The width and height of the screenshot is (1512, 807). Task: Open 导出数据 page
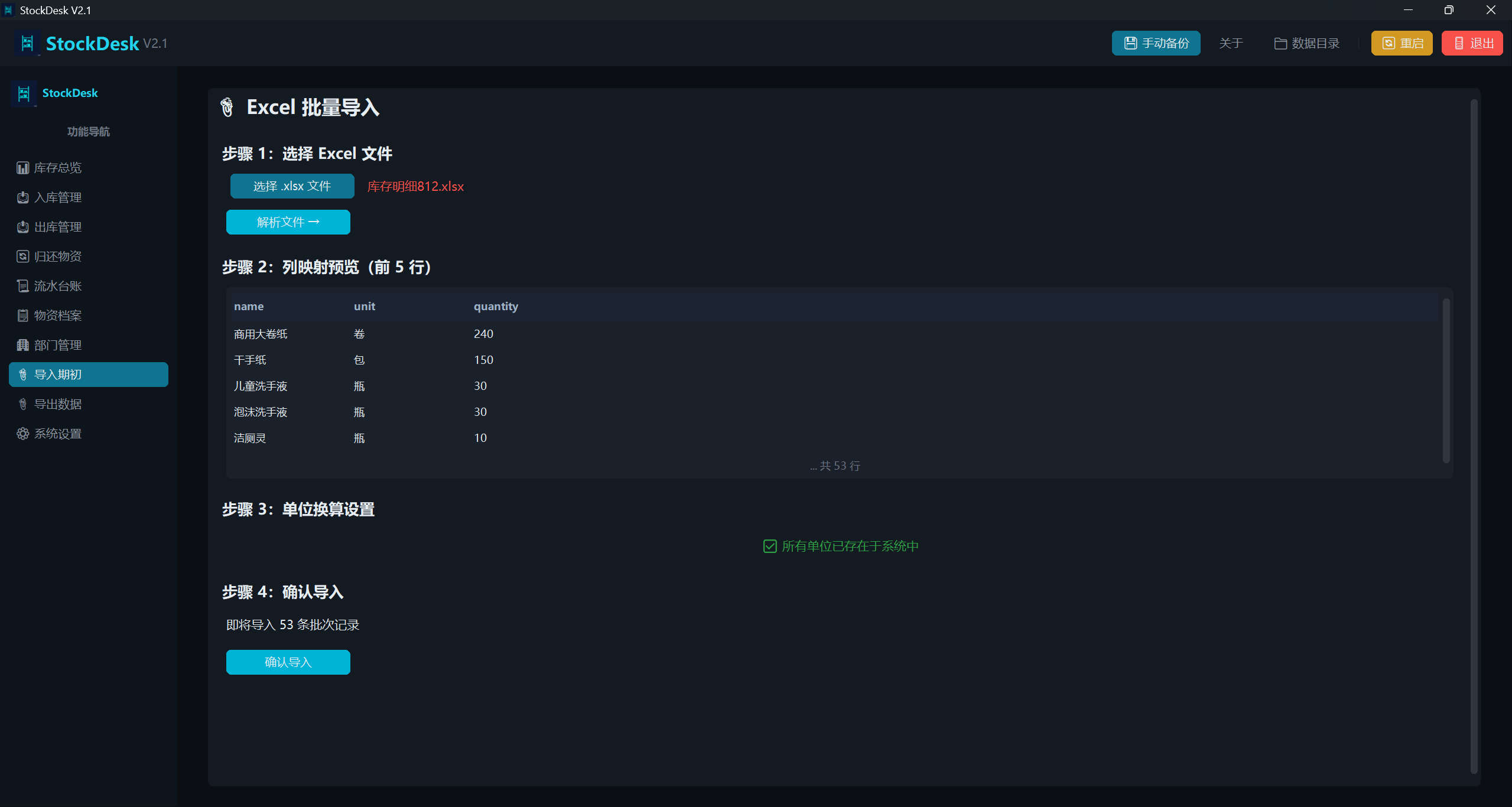click(x=89, y=404)
